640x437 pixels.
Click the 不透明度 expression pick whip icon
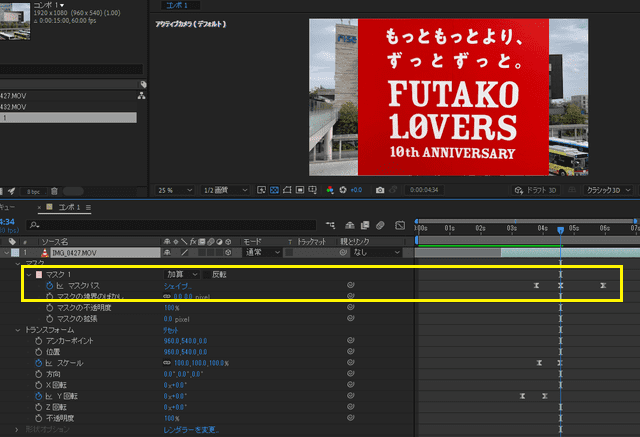coord(351,418)
